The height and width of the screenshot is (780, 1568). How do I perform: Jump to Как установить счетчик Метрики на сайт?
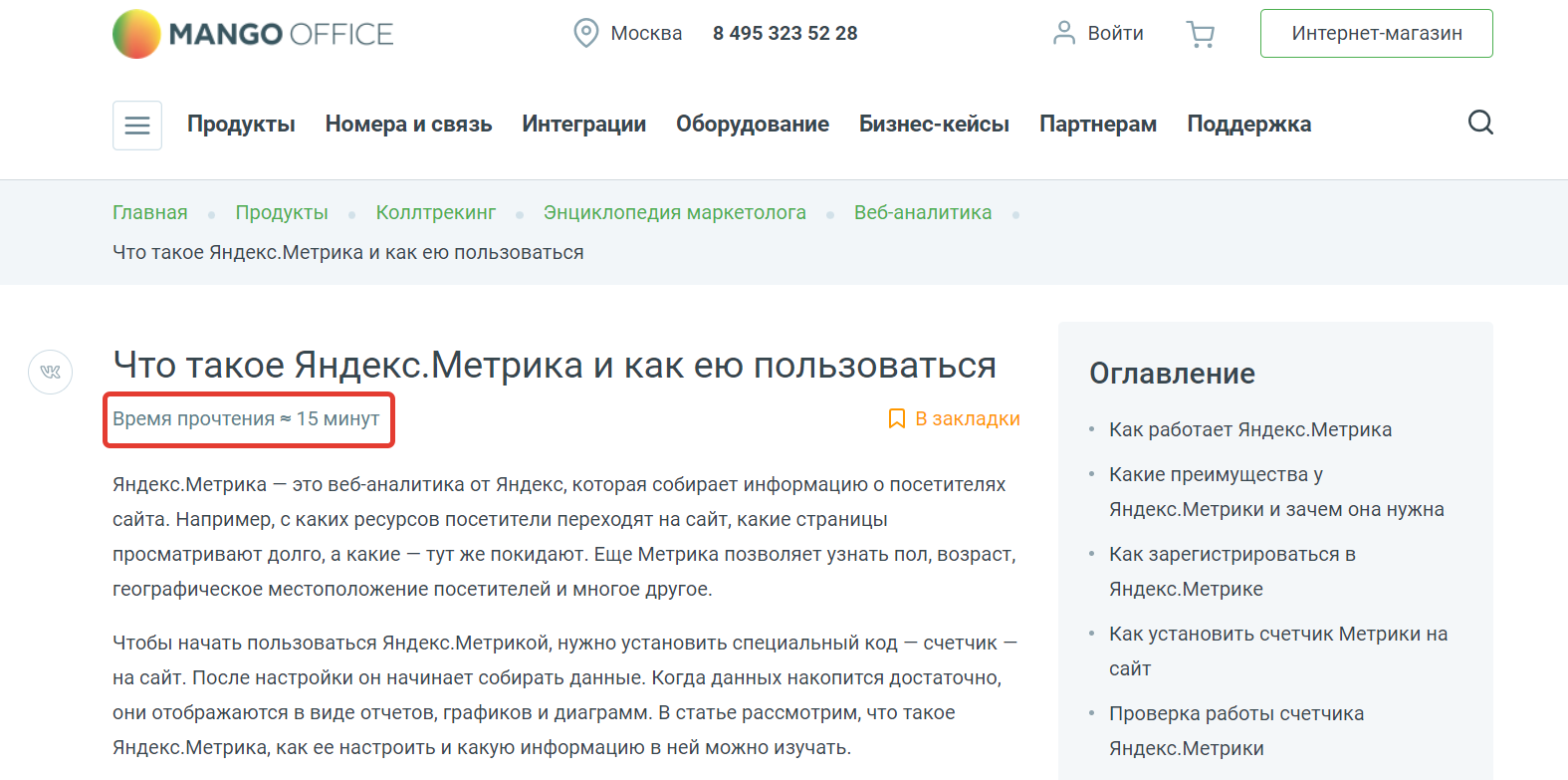pos(1278,651)
